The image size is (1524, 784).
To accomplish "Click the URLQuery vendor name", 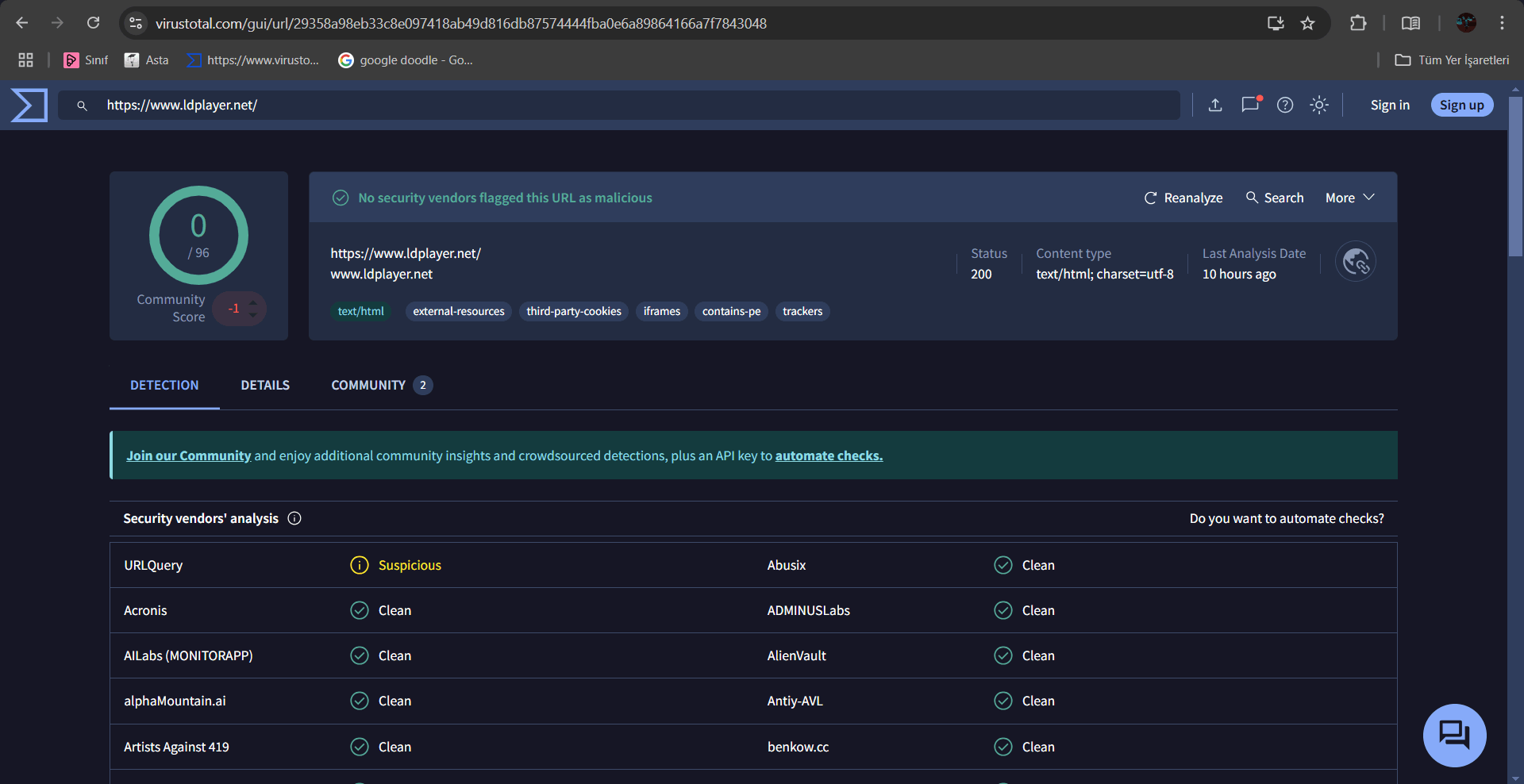I will click(x=153, y=565).
